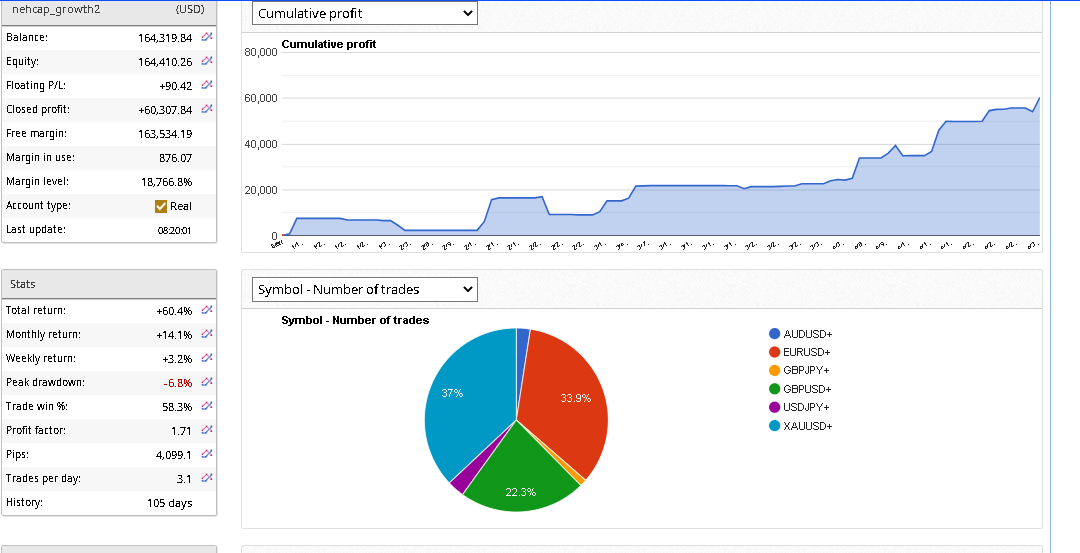Click the Trade win % chart icon

click(207, 406)
